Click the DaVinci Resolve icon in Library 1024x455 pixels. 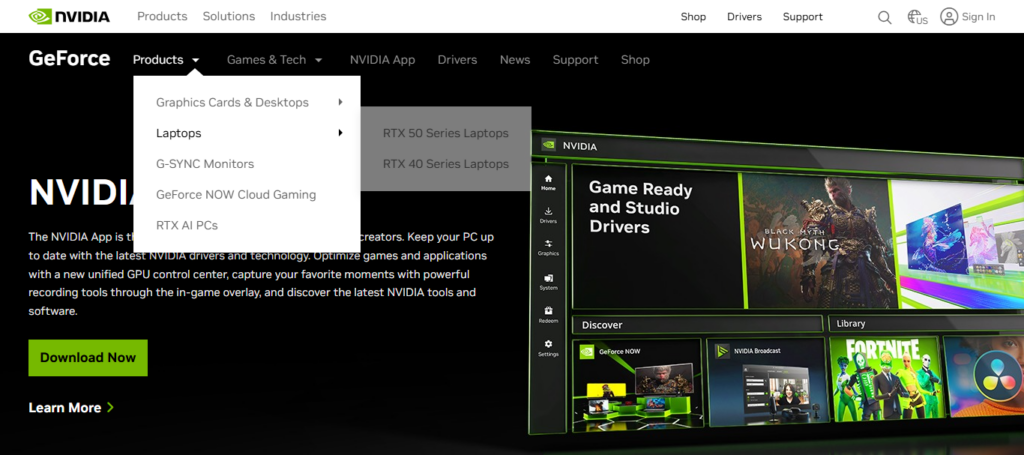pyautogui.click(x=998, y=377)
